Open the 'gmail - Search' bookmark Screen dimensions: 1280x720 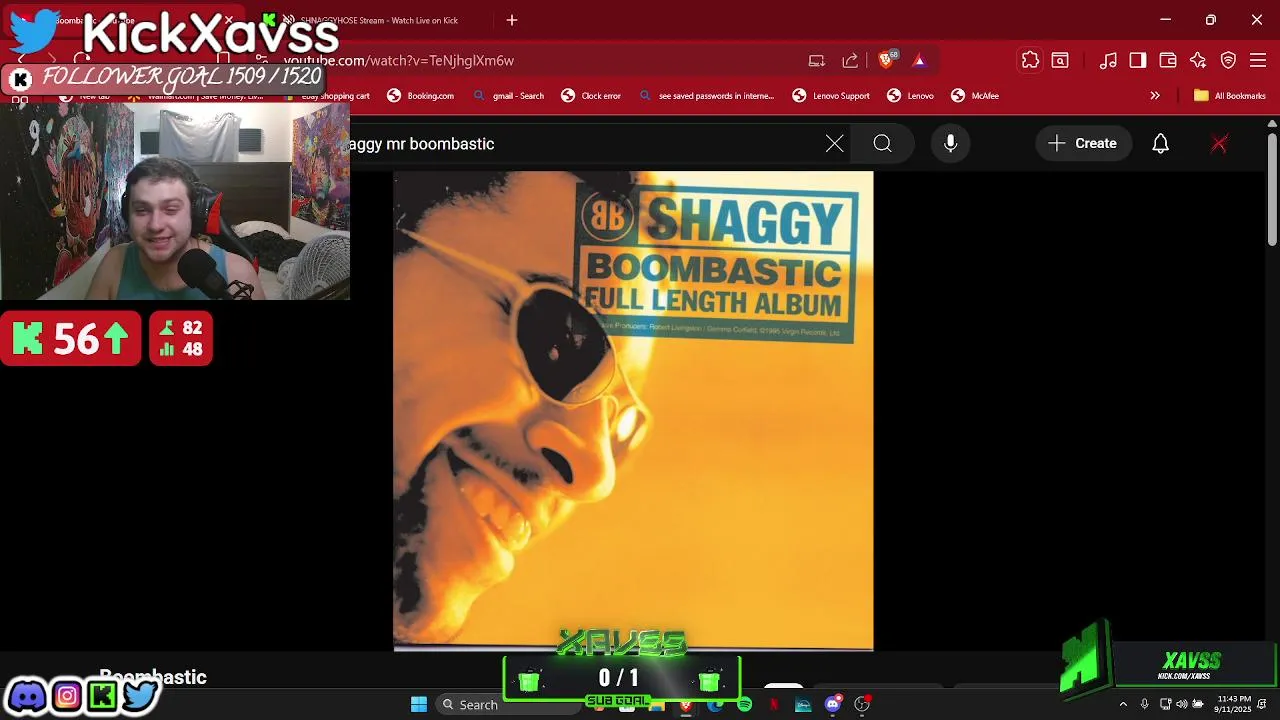coord(508,96)
